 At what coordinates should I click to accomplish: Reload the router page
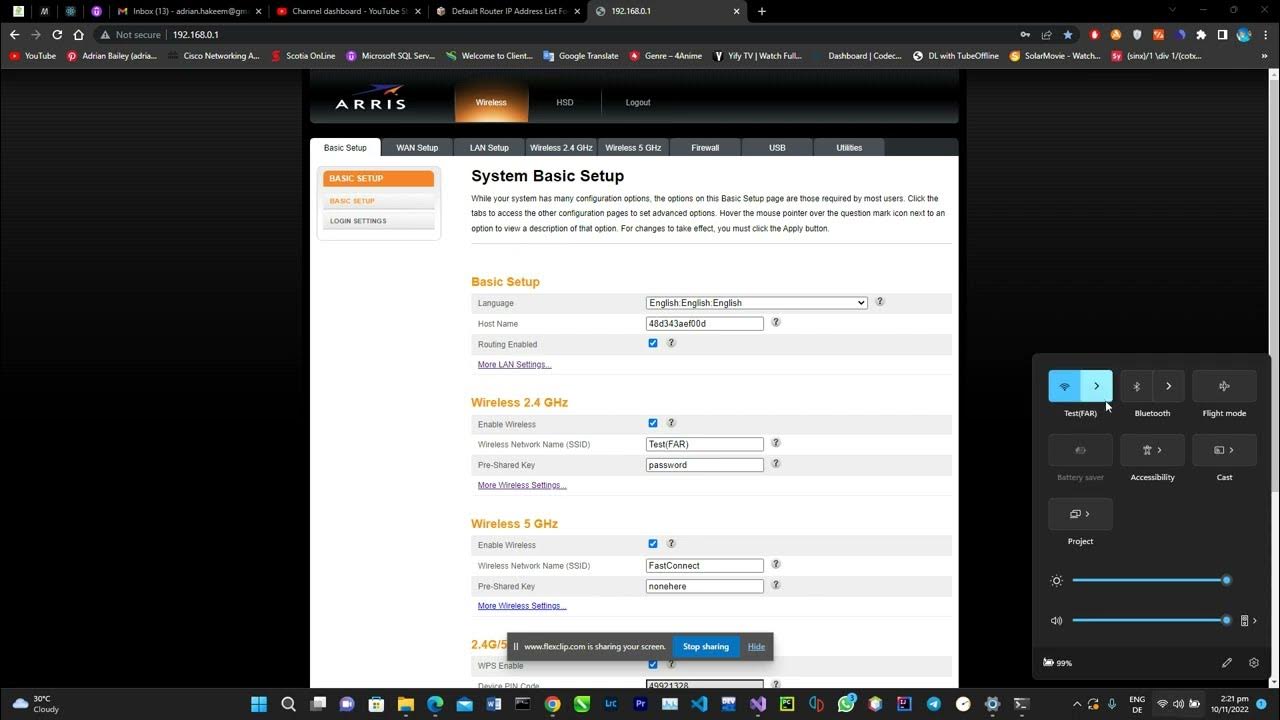57,34
